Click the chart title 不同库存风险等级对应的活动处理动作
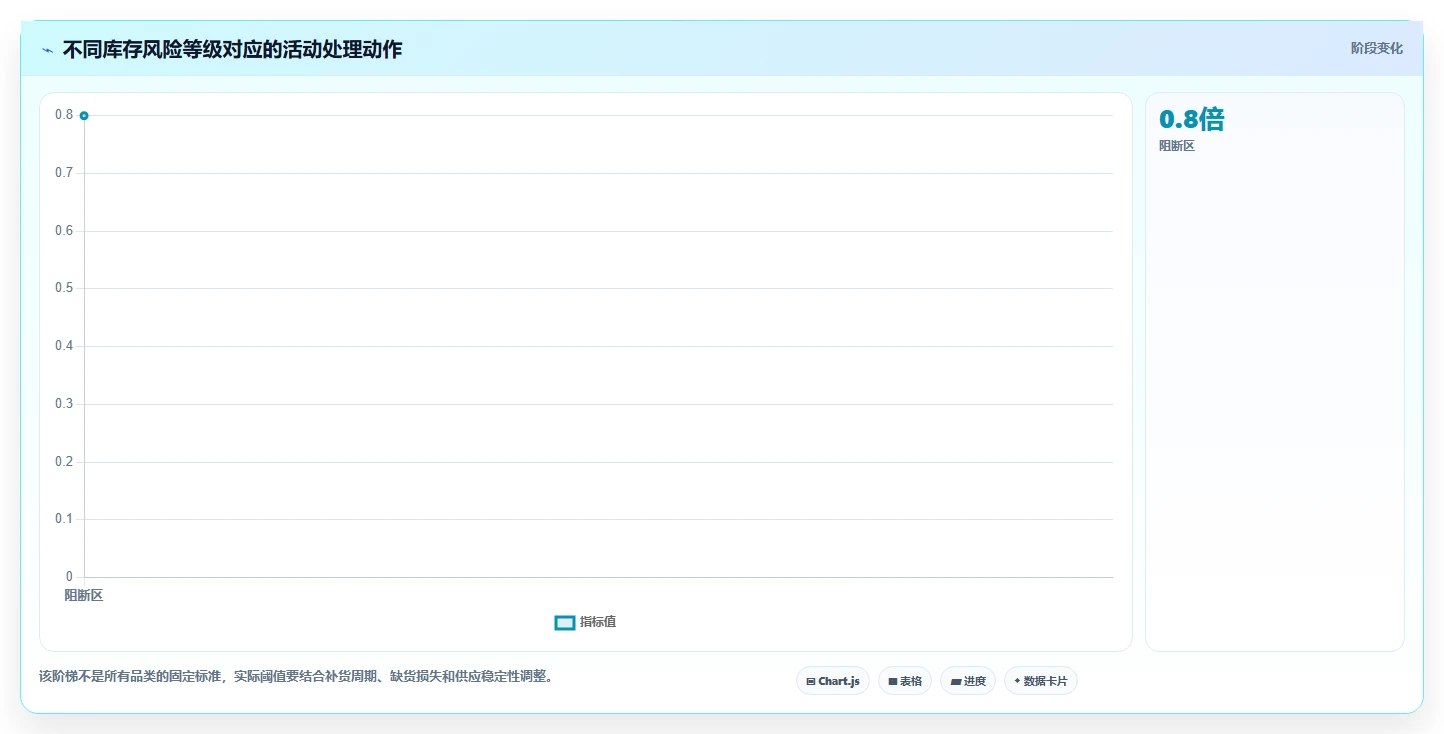Image resolution: width=1444 pixels, height=734 pixels. (232, 49)
